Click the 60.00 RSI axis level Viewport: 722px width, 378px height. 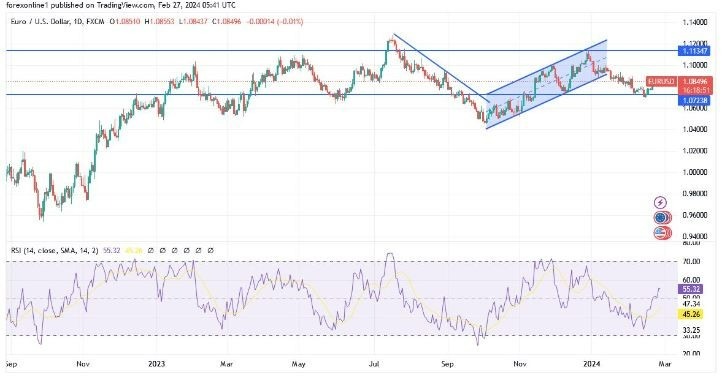[692, 280]
